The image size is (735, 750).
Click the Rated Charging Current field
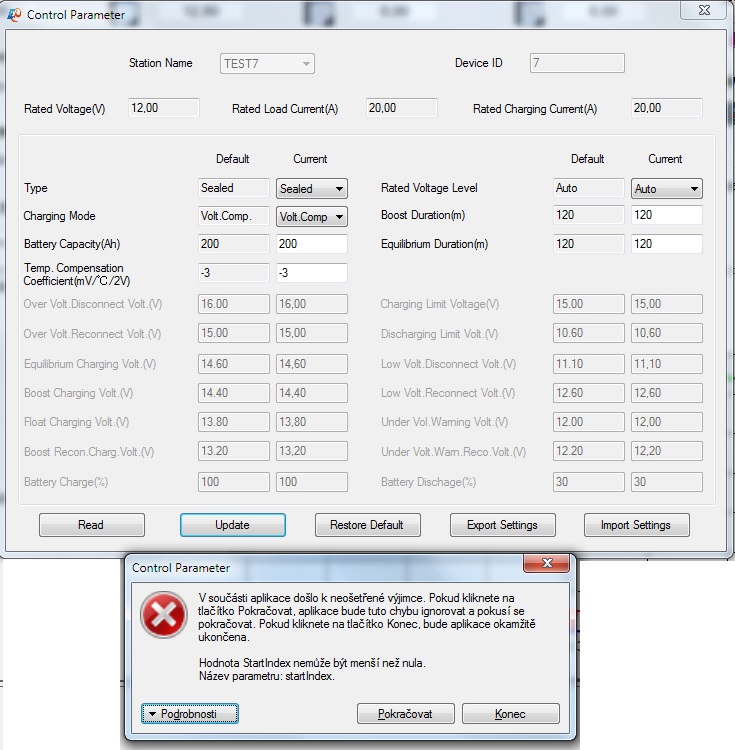[x=667, y=108]
